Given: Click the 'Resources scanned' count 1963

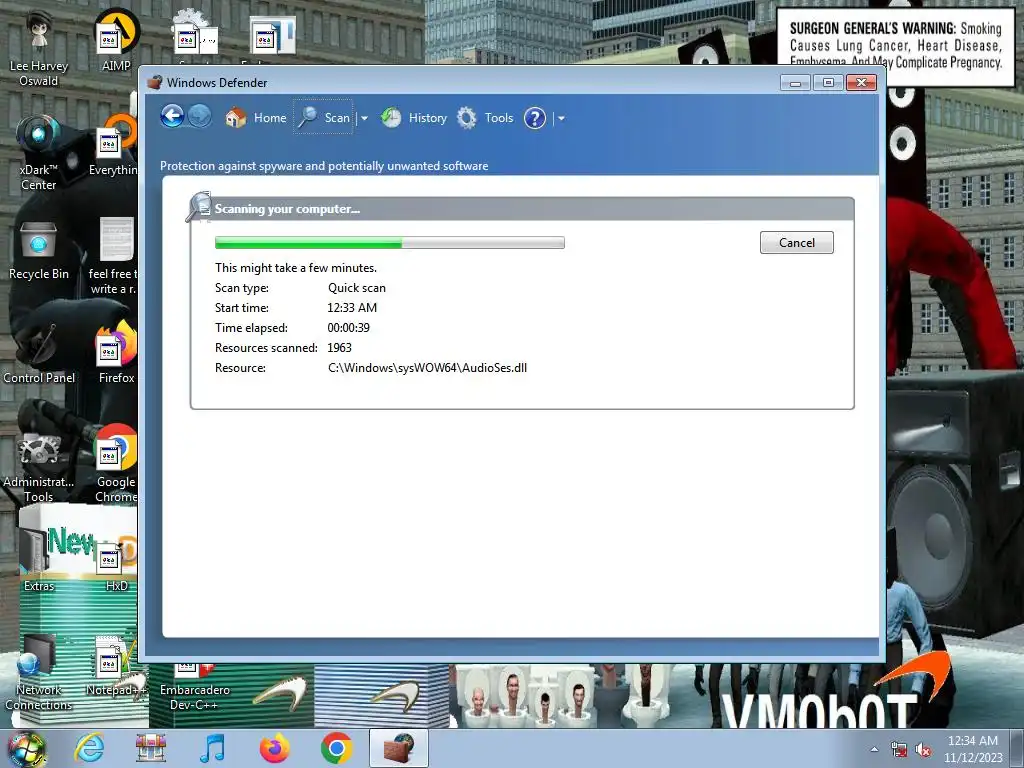Looking at the screenshot, I should tap(340, 348).
